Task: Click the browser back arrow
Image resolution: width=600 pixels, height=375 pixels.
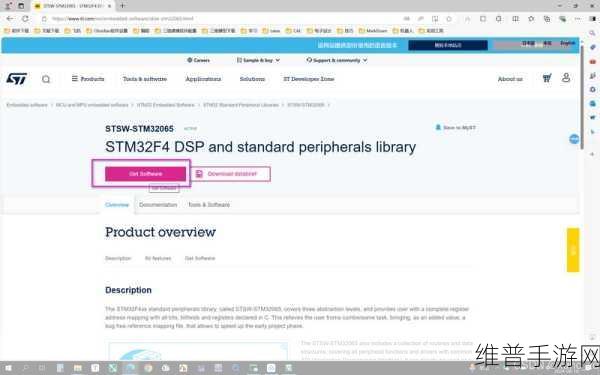Action: coord(10,18)
